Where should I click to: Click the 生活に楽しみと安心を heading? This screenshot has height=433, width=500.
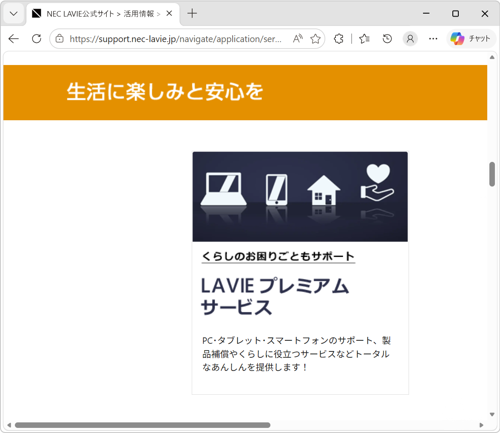[x=165, y=92]
